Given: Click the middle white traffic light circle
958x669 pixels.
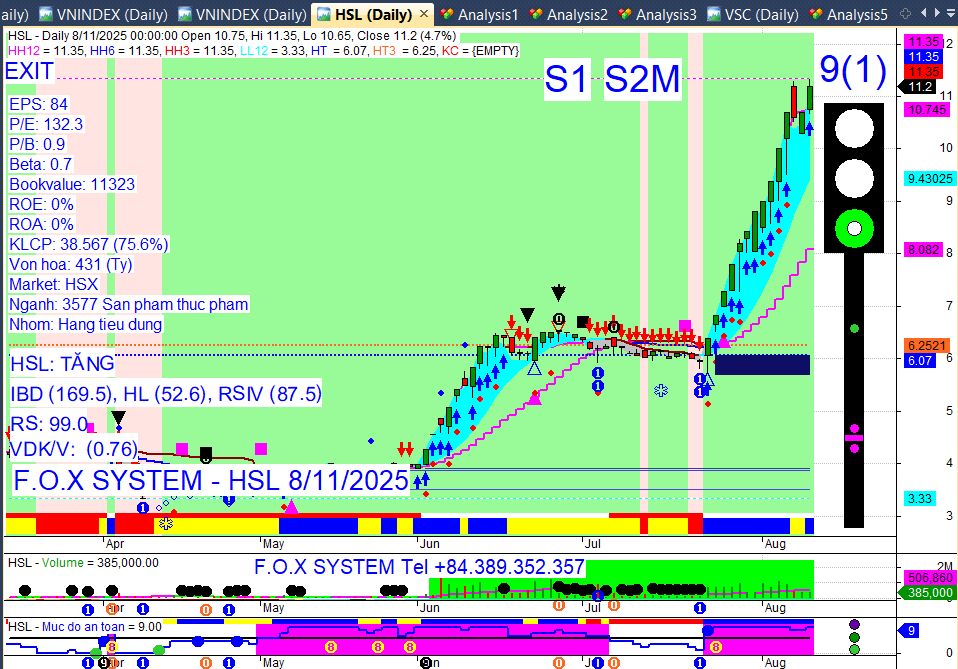Looking at the screenshot, I should 854,178.
